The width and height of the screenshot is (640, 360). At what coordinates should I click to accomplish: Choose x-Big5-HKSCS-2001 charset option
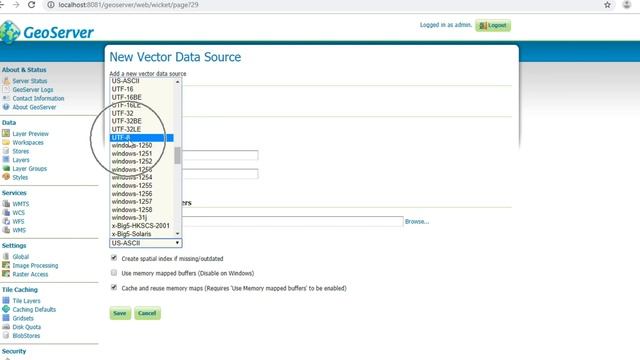pos(142,225)
